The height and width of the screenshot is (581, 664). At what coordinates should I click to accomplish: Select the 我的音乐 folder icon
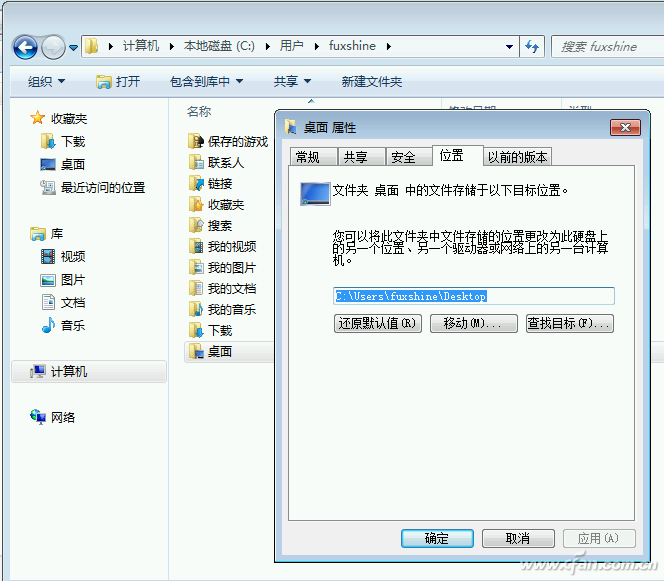196,309
